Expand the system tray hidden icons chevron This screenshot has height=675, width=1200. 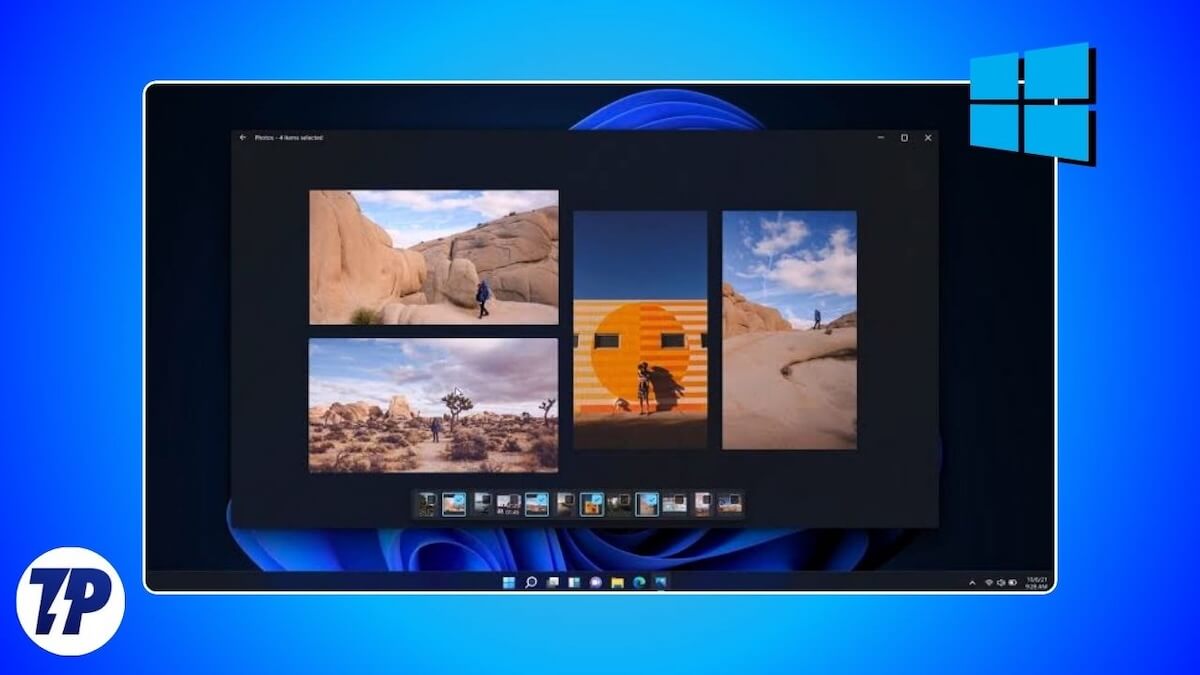972,582
